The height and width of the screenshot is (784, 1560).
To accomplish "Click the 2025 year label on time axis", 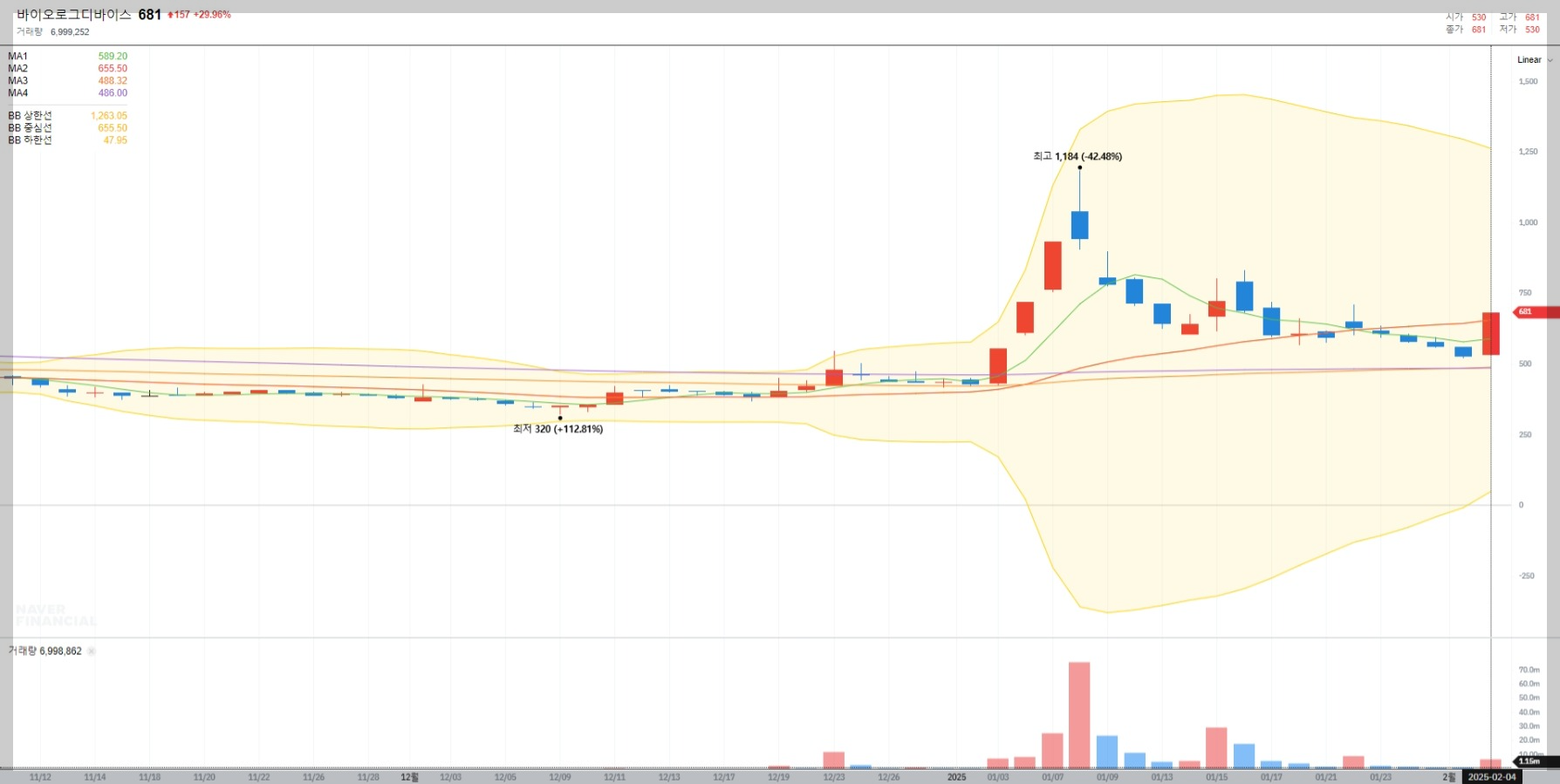I will 957,777.
